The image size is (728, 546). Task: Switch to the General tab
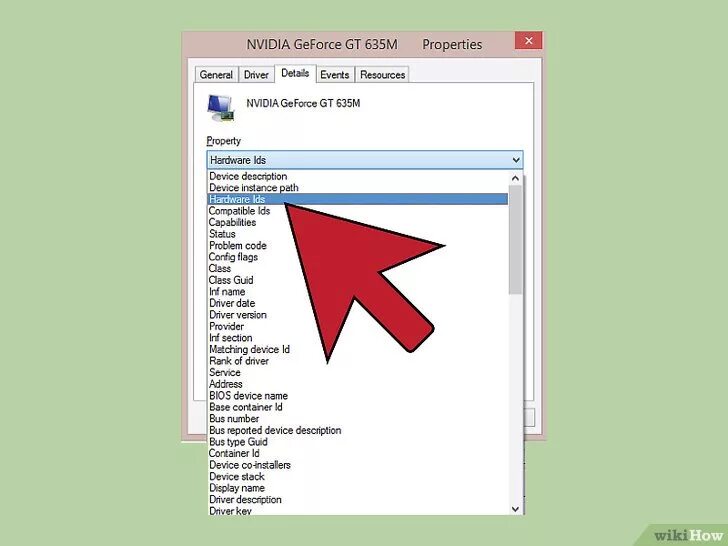(x=216, y=75)
